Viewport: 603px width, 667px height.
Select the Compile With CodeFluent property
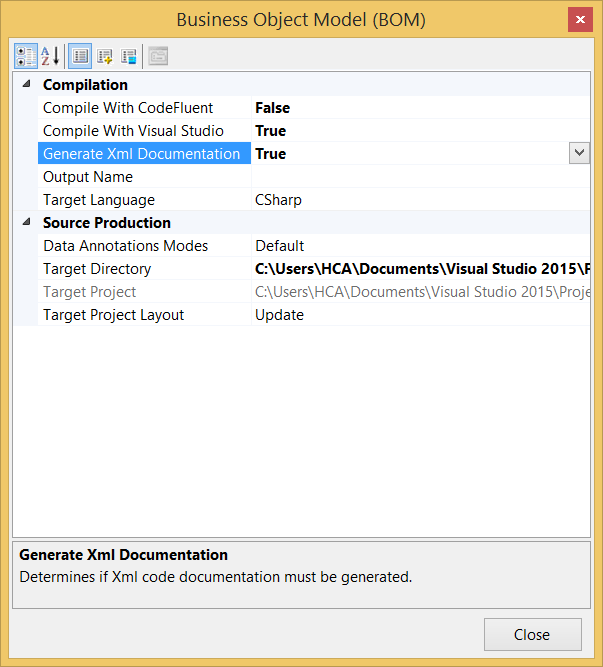coord(128,108)
